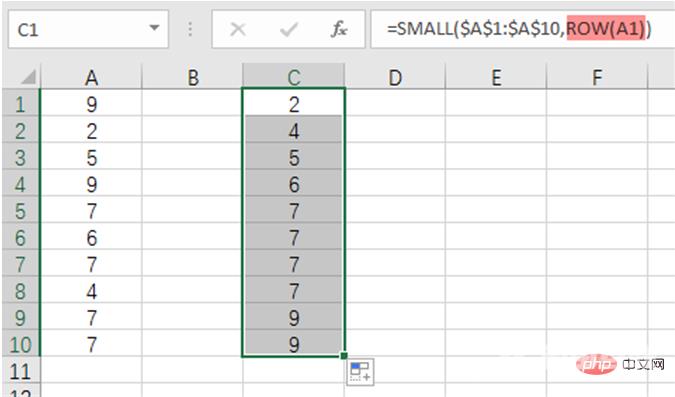This screenshot has height=397, width=675.
Task: Click cell A10 containing 7
Action: pyautogui.click(x=91, y=343)
